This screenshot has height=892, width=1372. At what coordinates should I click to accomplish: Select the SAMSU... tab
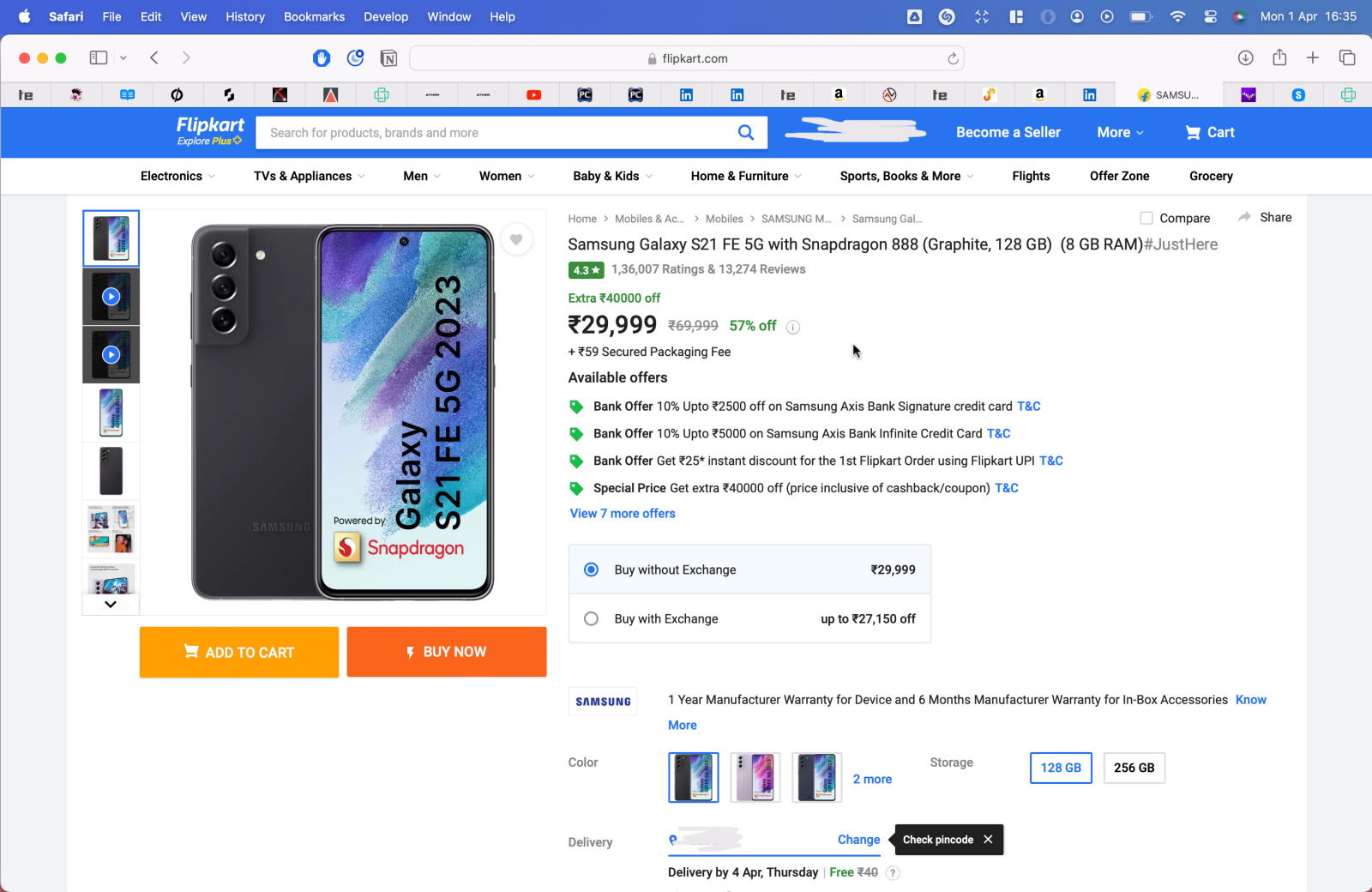pyautogui.click(x=1168, y=95)
